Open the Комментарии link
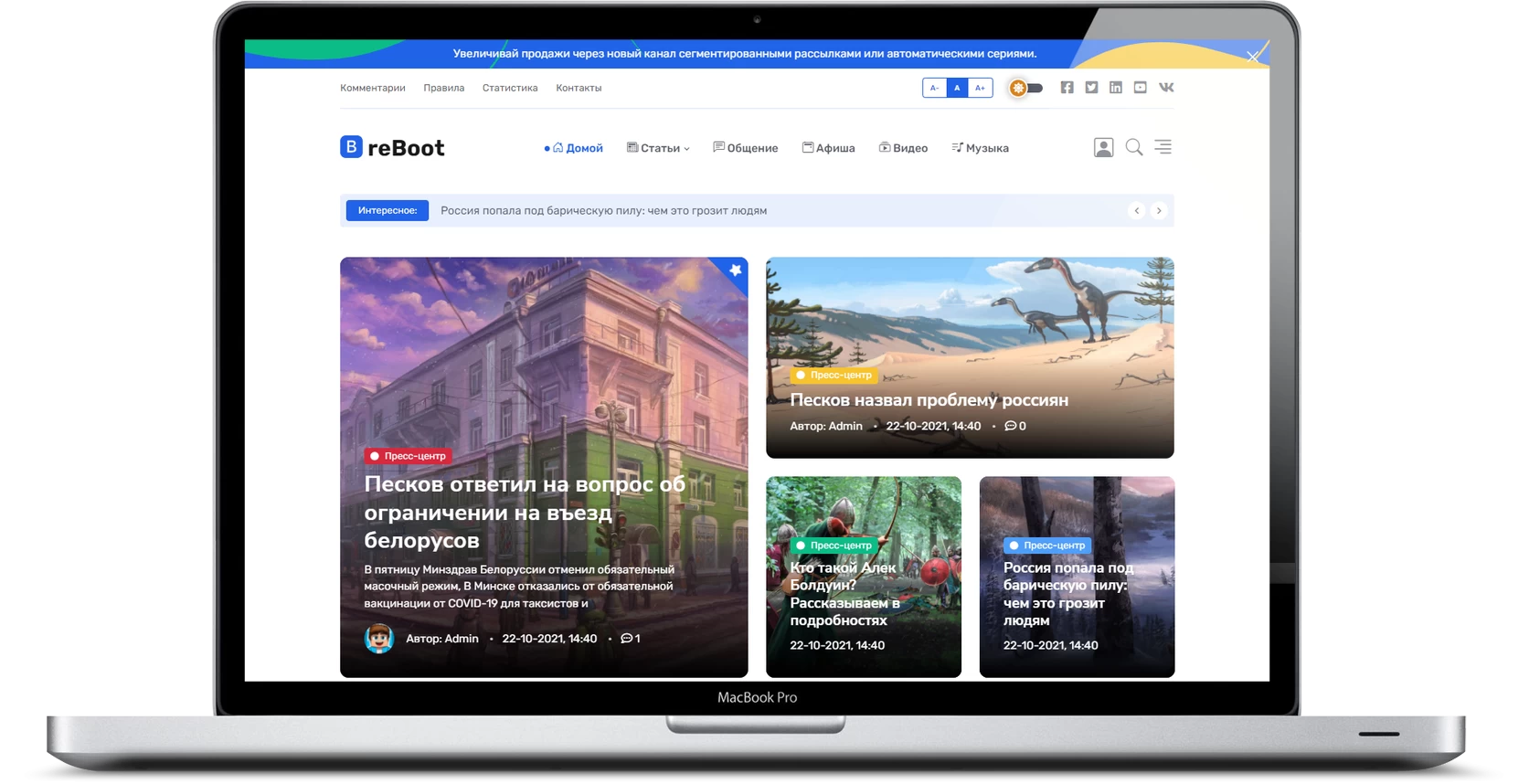The width and height of the screenshot is (1529, 784). click(x=373, y=88)
